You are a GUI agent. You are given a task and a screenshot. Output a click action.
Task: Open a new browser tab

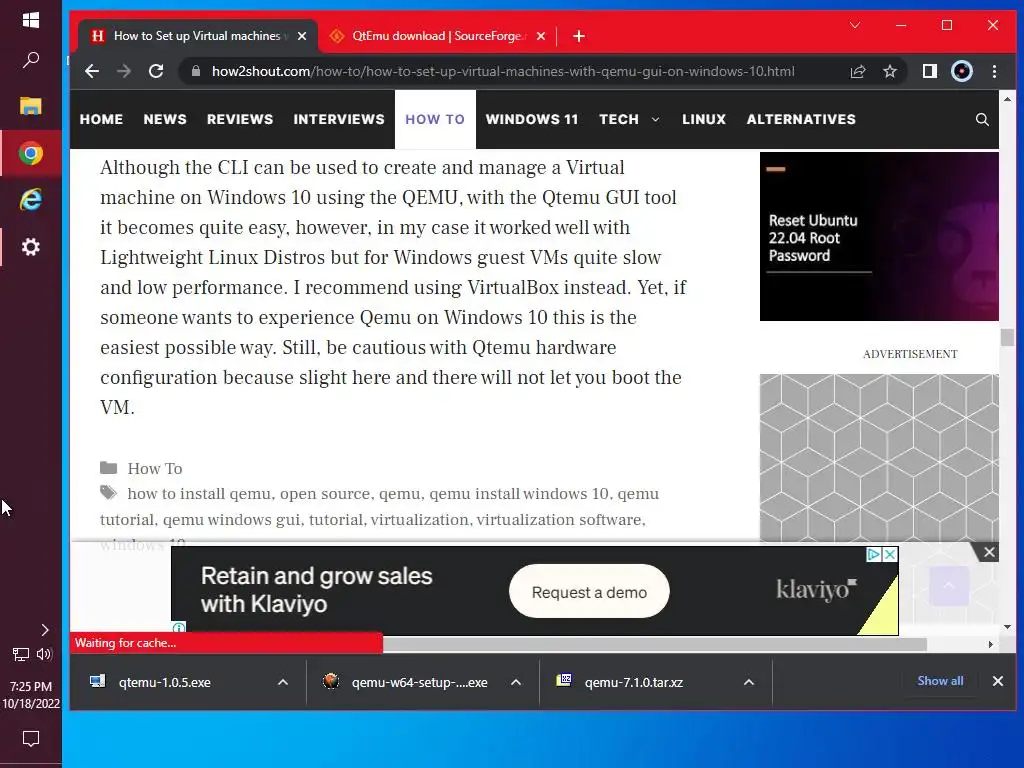coord(579,36)
